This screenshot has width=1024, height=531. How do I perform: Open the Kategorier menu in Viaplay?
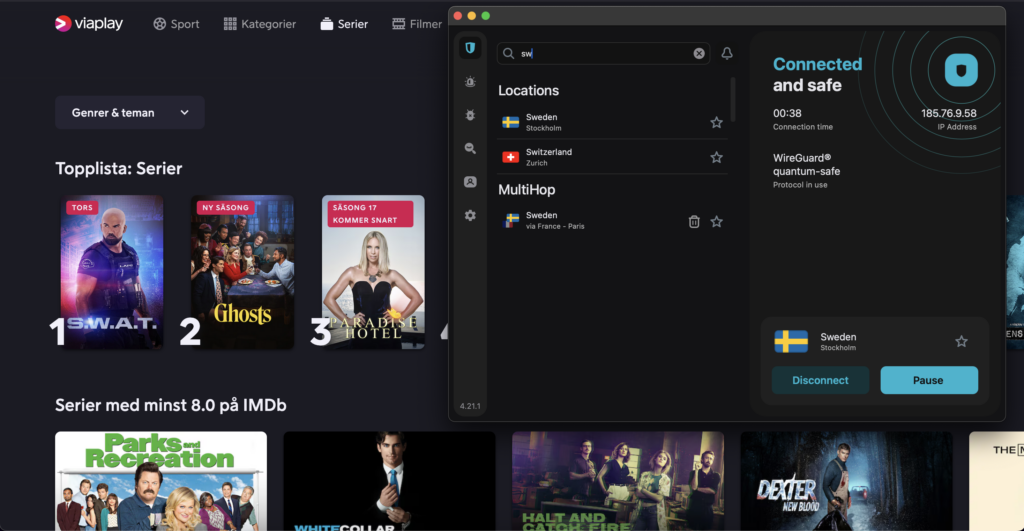[x=260, y=24]
